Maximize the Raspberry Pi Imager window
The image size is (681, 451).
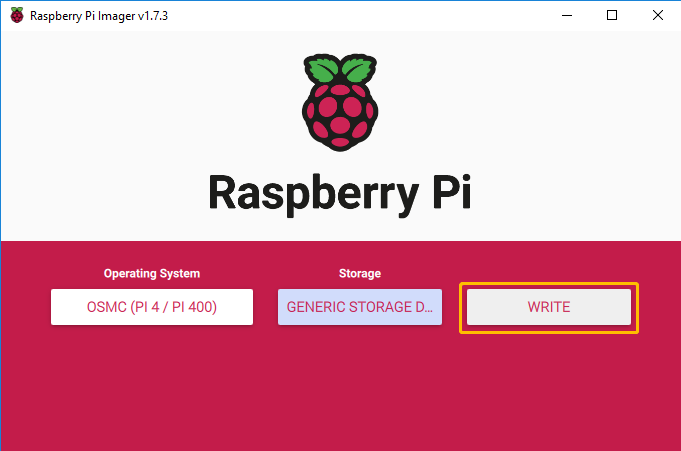[x=612, y=15]
